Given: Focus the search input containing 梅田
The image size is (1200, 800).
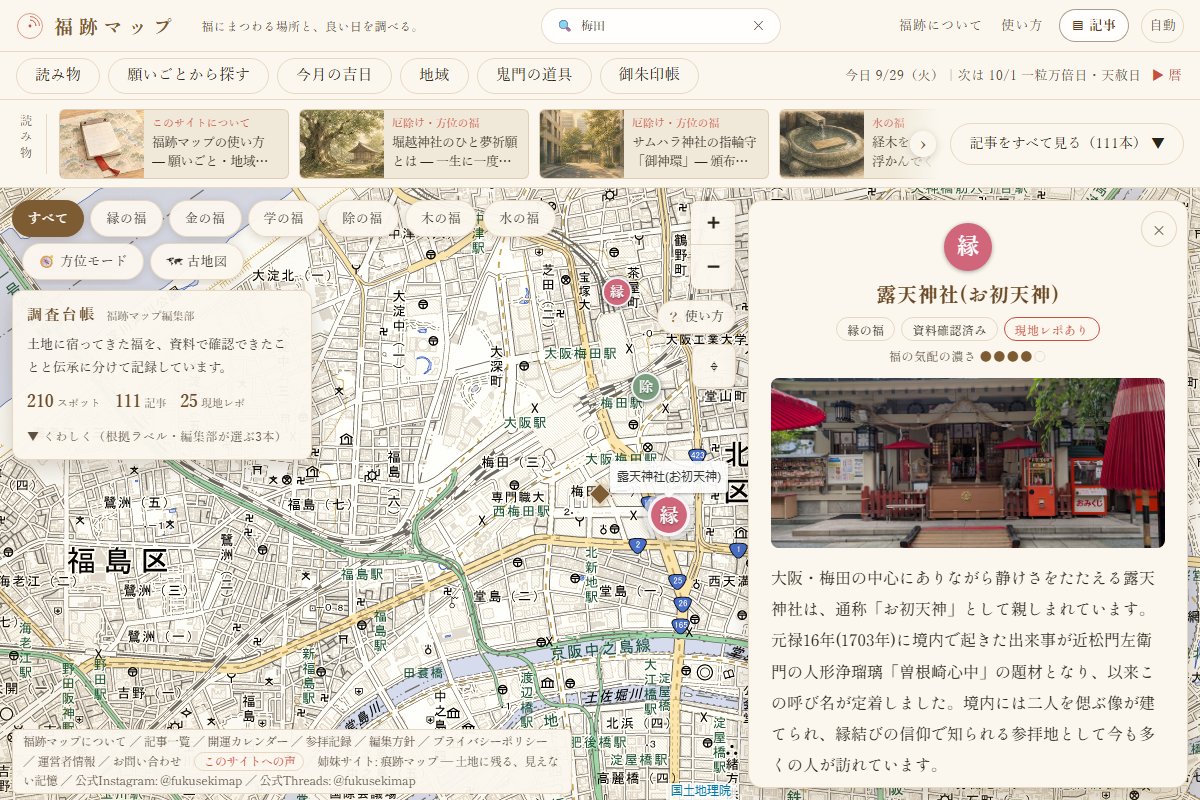Looking at the screenshot, I should (x=661, y=26).
